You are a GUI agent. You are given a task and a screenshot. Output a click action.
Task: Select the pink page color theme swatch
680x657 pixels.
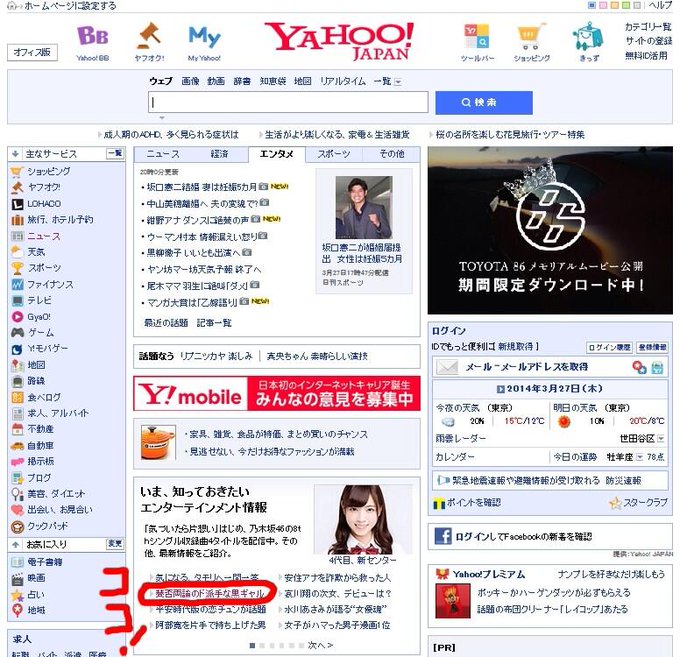[x=603, y=6]
